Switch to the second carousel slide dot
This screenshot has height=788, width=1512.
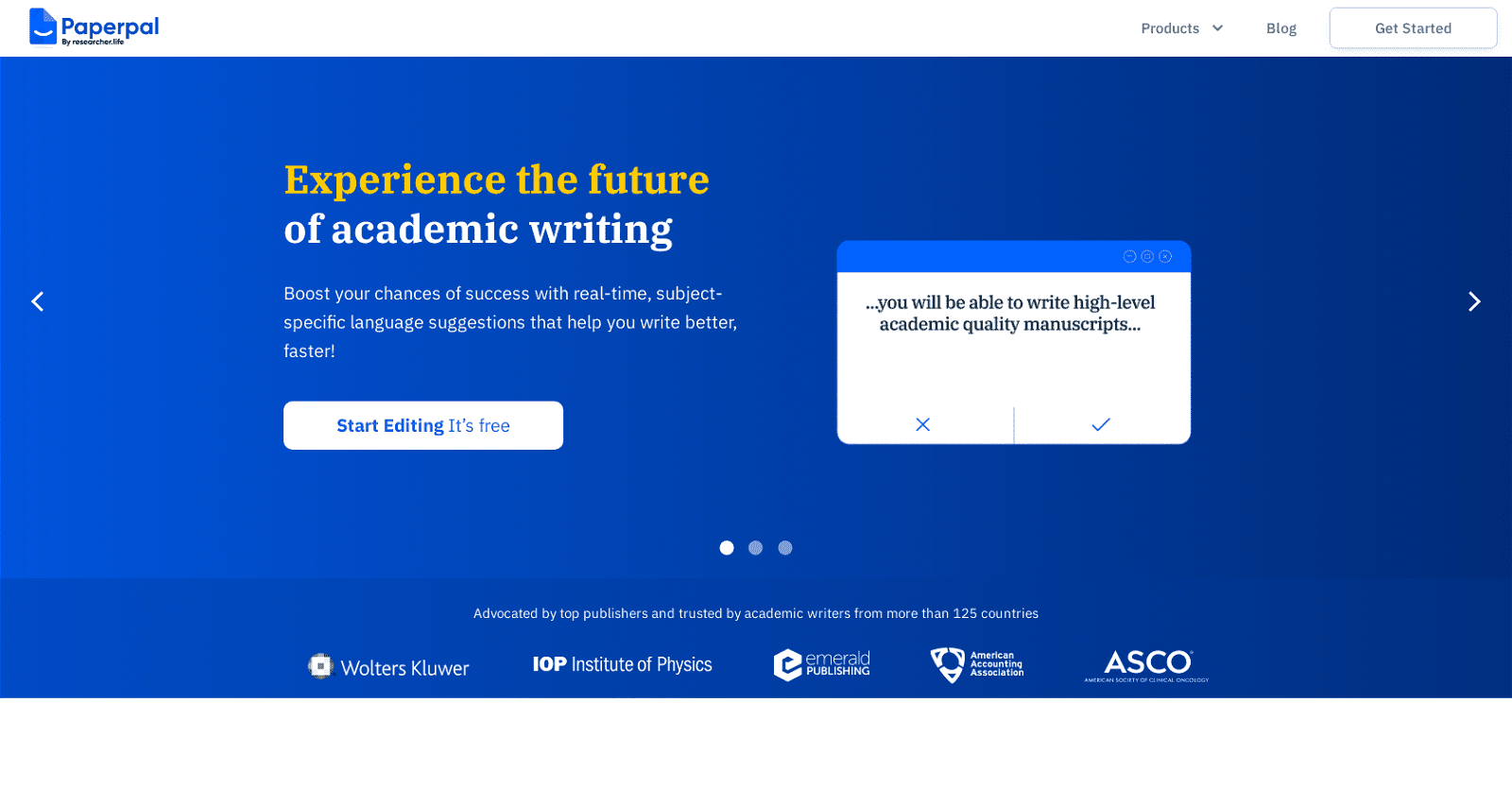click(x=756, y=548)
